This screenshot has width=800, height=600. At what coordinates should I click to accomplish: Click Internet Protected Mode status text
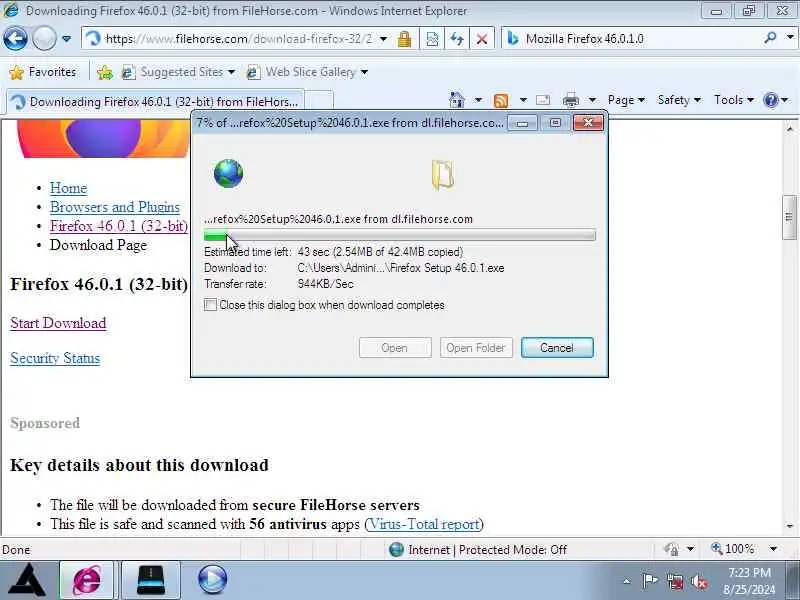point(487,550)
